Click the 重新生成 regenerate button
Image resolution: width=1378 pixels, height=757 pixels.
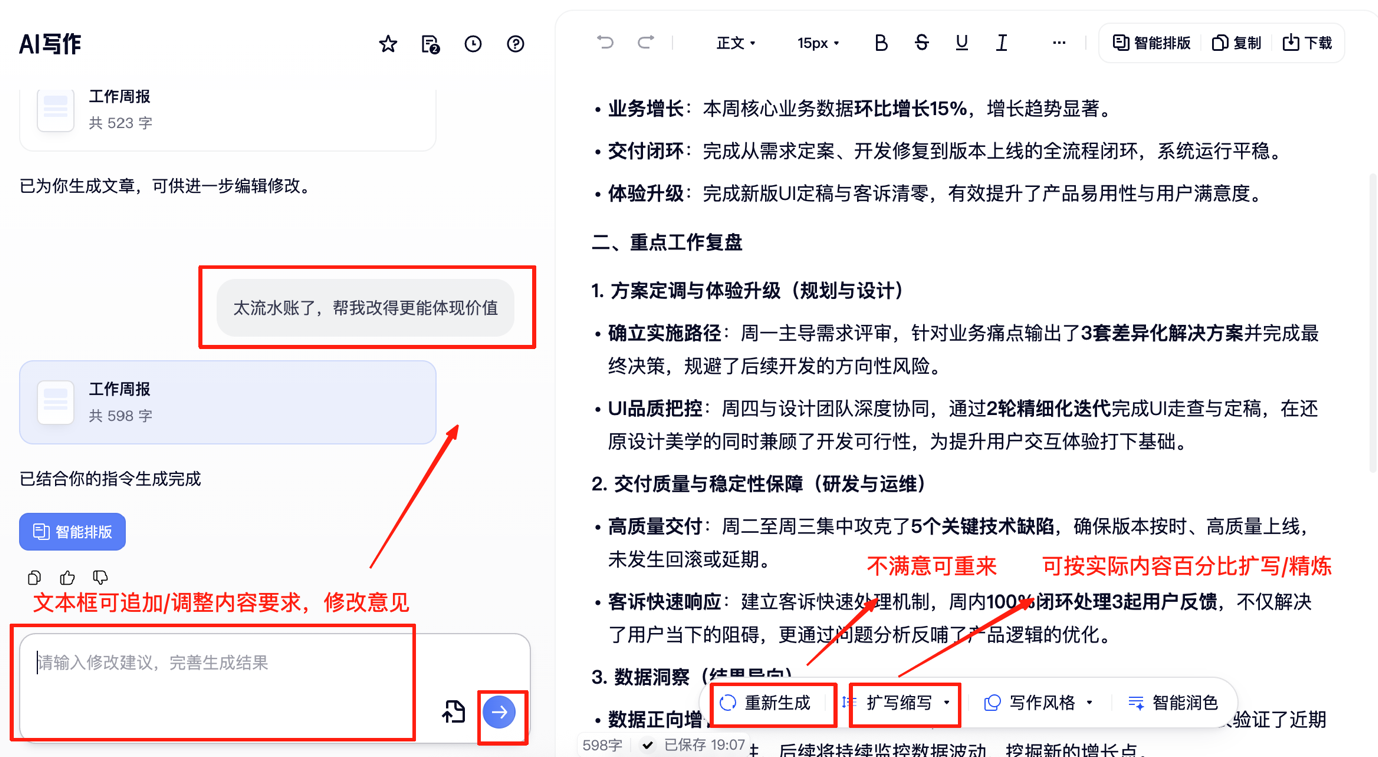[x=766, y=703]
